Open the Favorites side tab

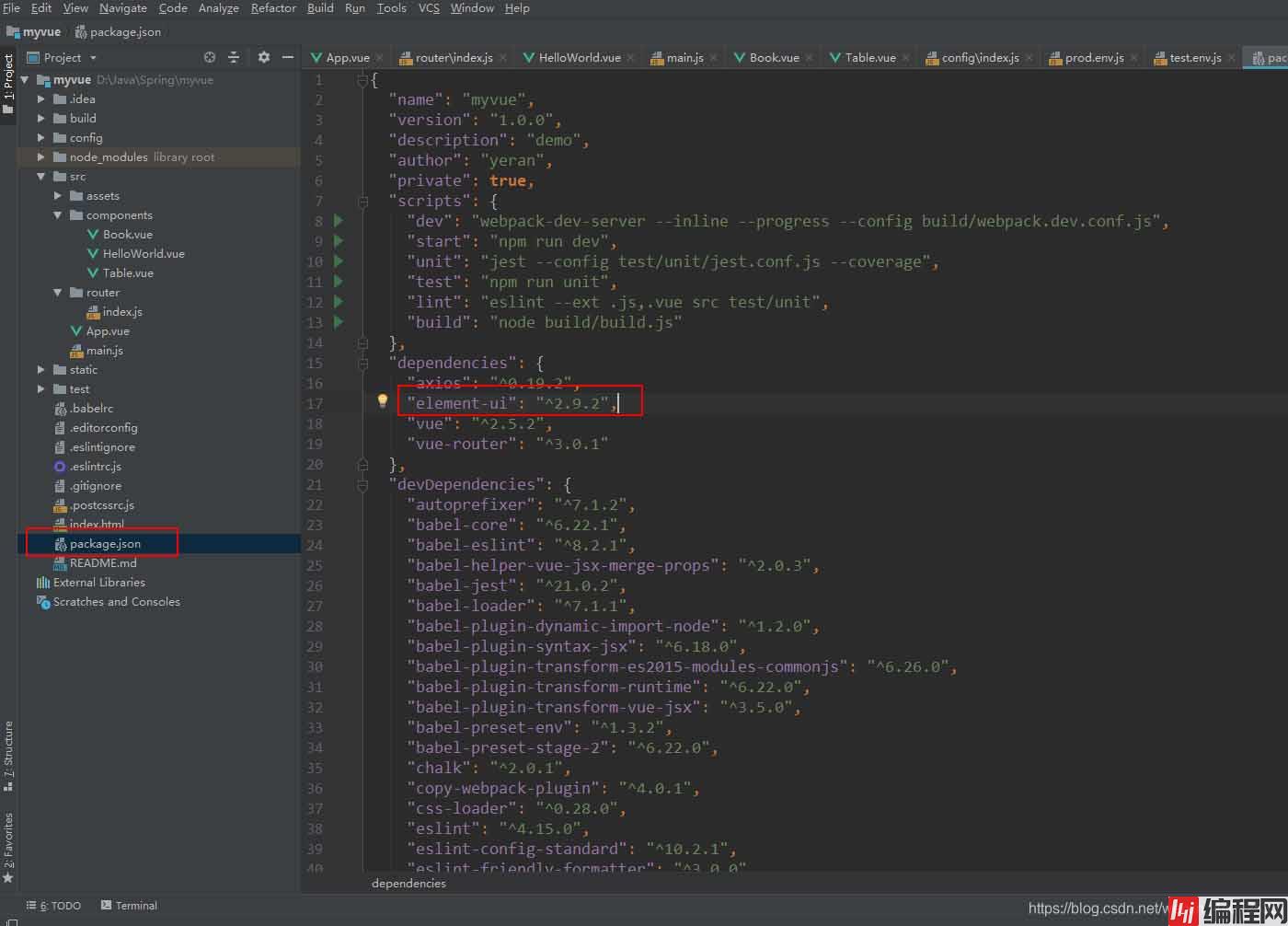(8, 848)
